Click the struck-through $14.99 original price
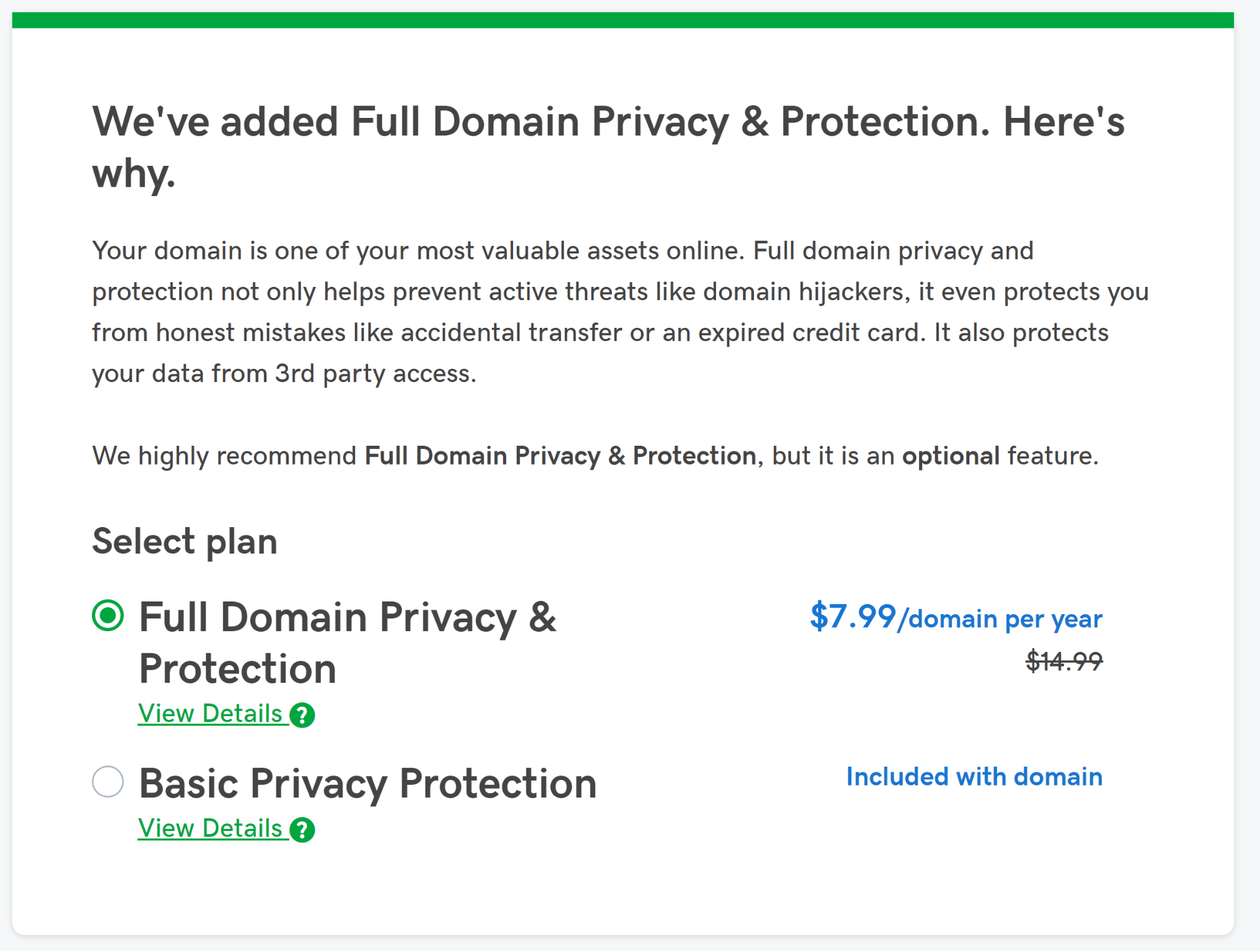The height and width of the screenshot is (952, 1260). 1064,661
